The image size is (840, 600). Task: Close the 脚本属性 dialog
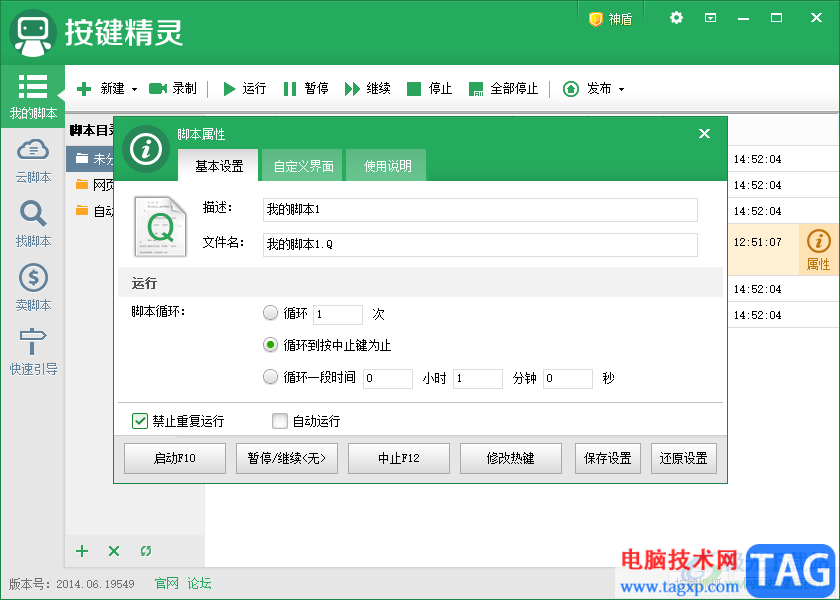tap(704, 133)
